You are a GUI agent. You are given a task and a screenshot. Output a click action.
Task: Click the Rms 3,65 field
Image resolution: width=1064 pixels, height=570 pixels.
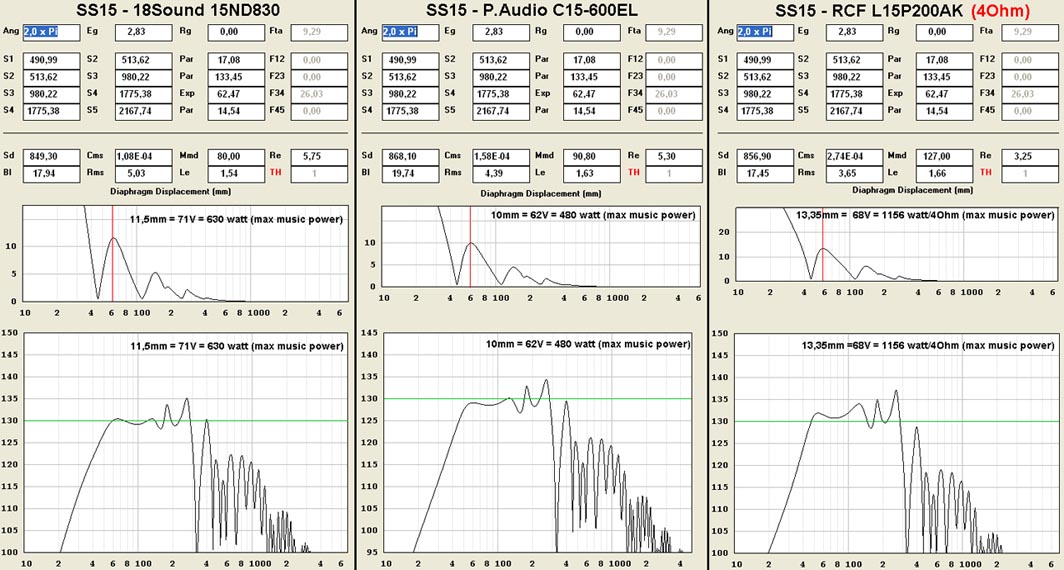(x=855, y=174)
